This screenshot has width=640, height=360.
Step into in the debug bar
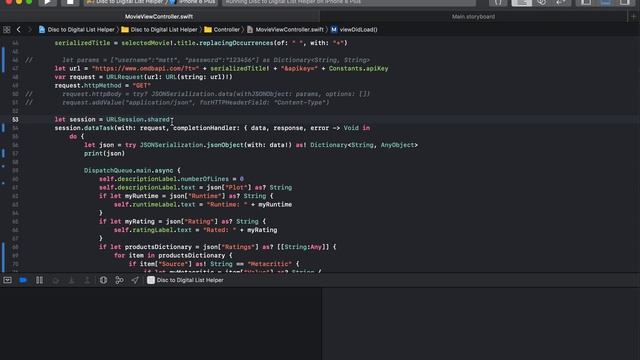[71, 280]
